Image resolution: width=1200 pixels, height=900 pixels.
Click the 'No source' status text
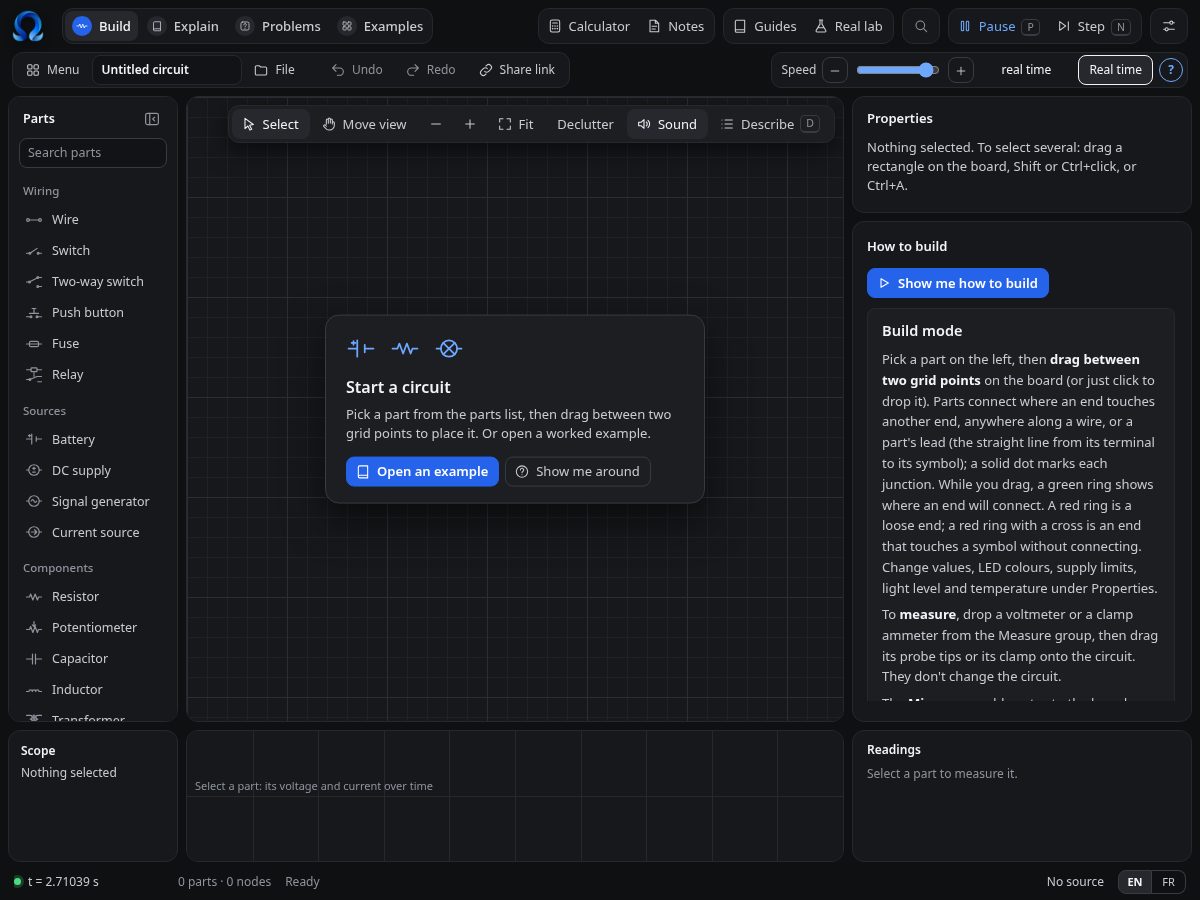coord(1075,881)
